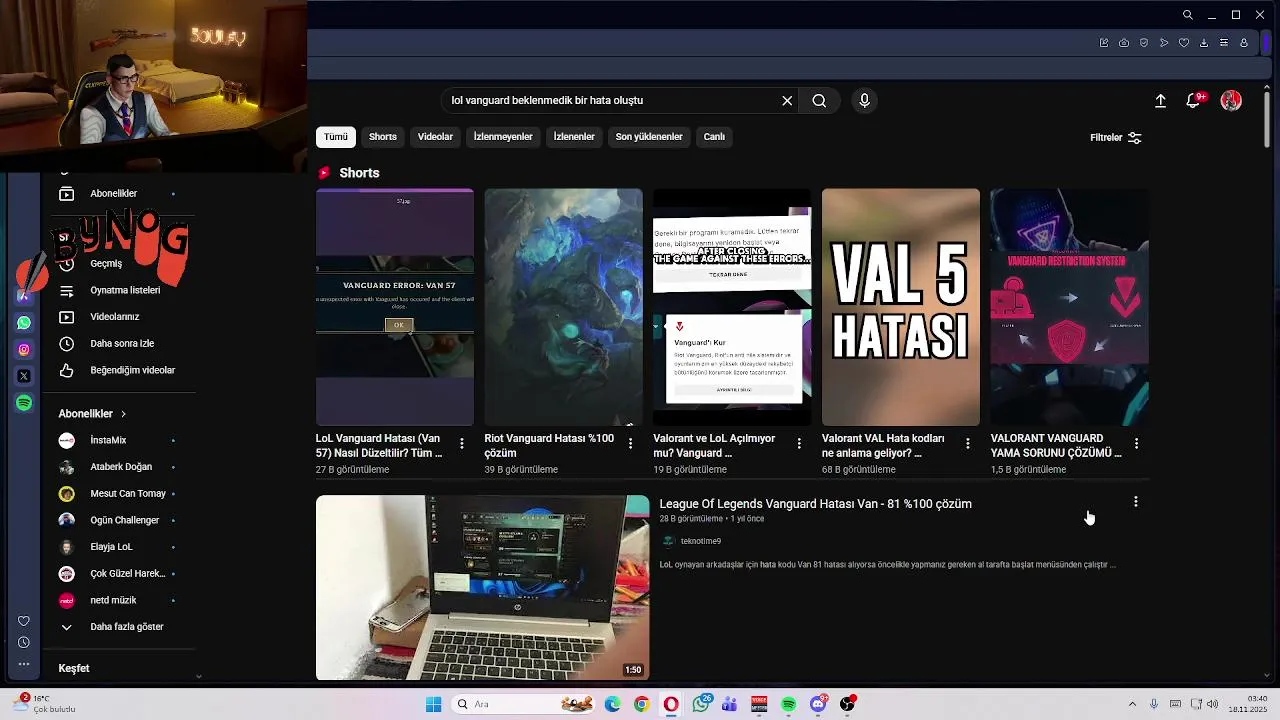Open the VANGUARD ERROR: VAN 57 short thumbnail

click(x=395, y=307)
